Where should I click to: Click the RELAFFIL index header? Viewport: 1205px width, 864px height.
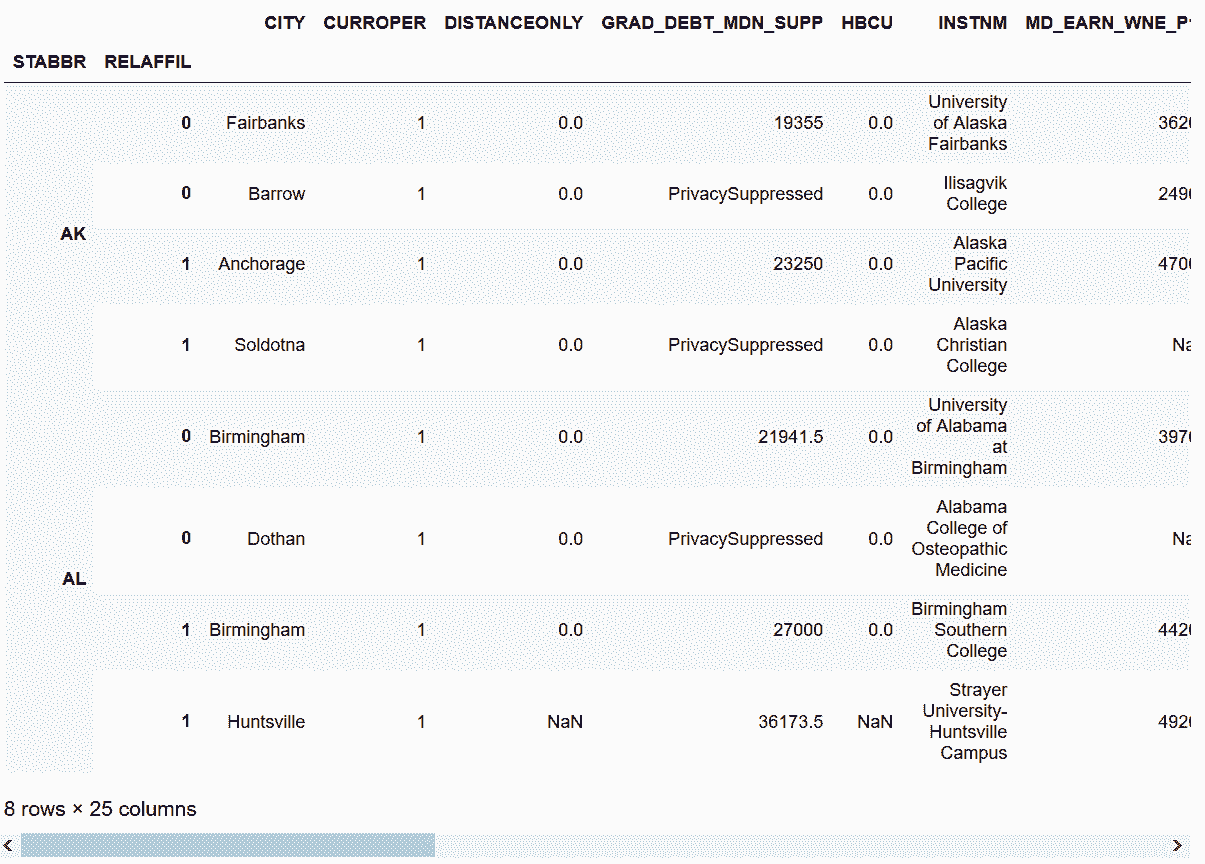coord(147,62)
